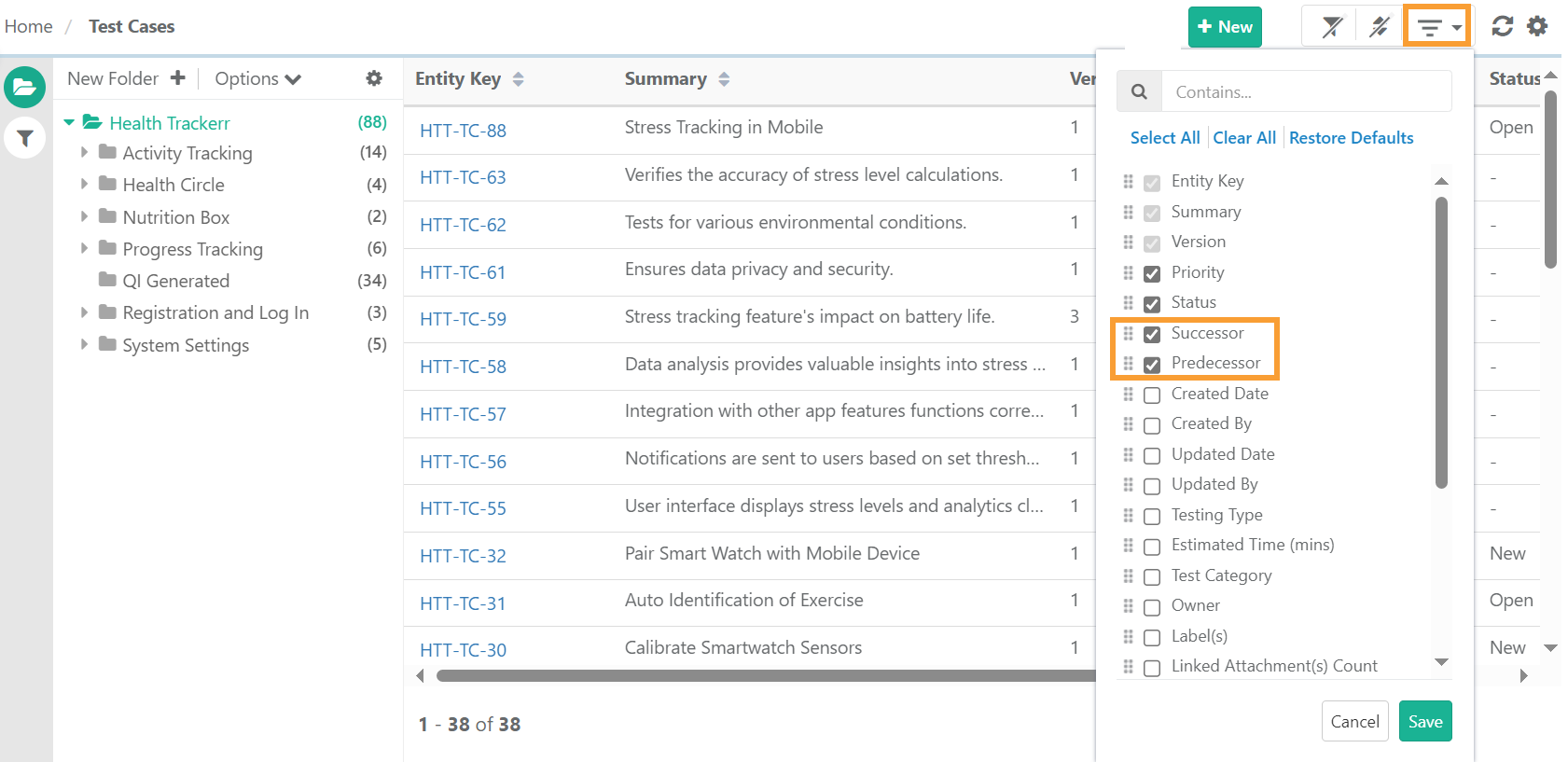Viewport: 1568px width, 762px height.
Task: Click the search magnifier icon
Action: click(x=1139, y=91)
